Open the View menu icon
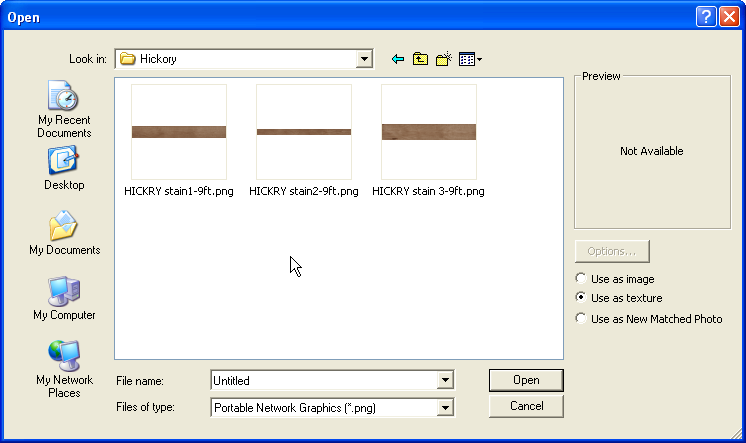 (x=470, y=59)
